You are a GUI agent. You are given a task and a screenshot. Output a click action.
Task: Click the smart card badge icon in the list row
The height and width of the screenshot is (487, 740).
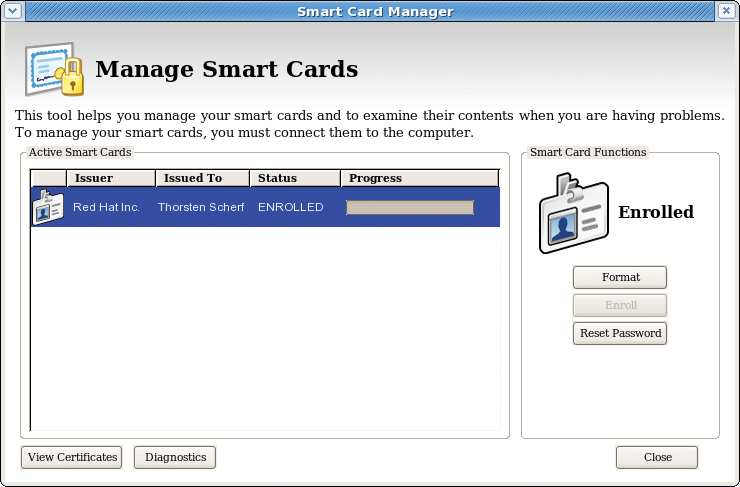[x=49, y=207]
